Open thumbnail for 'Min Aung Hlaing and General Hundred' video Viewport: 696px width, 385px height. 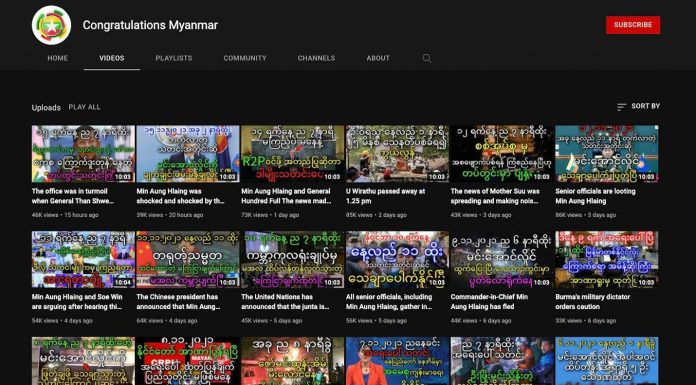(x=293, y=154)
